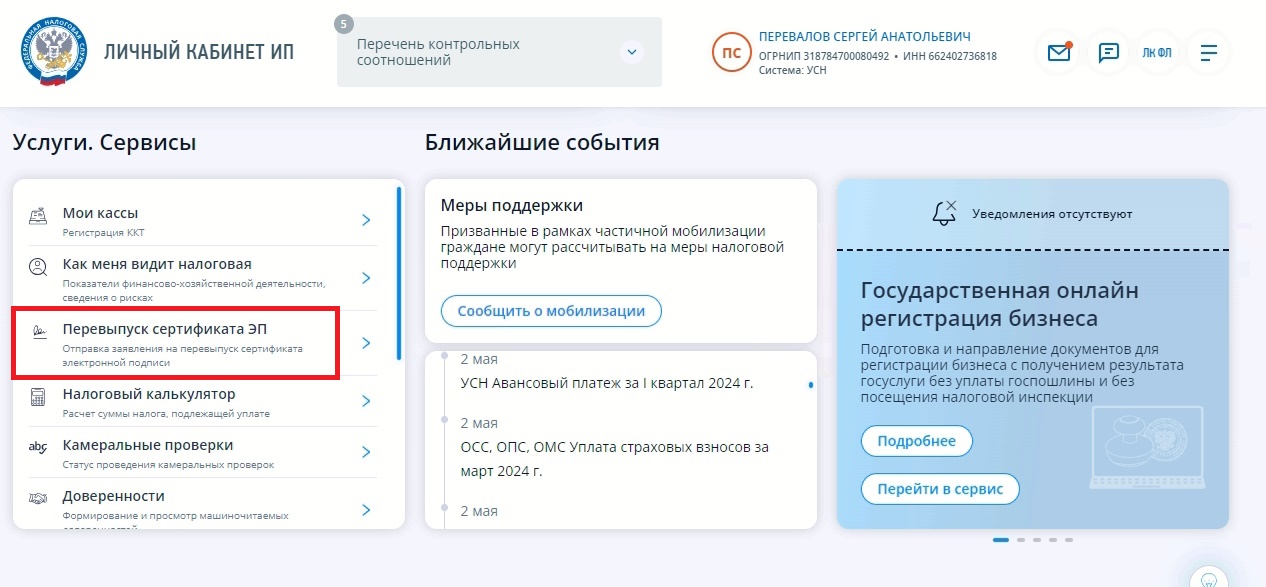Click the muted bell notifications icon
1266x587 pixels.
[x=943, y=212]
